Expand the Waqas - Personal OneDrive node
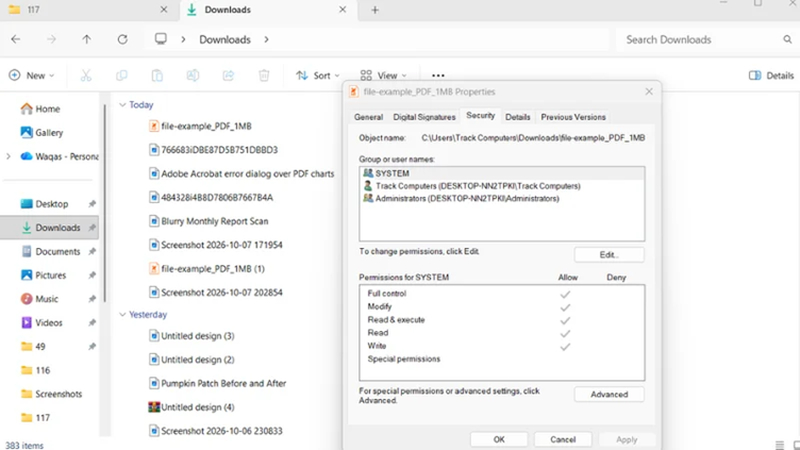 click(8, 156)
